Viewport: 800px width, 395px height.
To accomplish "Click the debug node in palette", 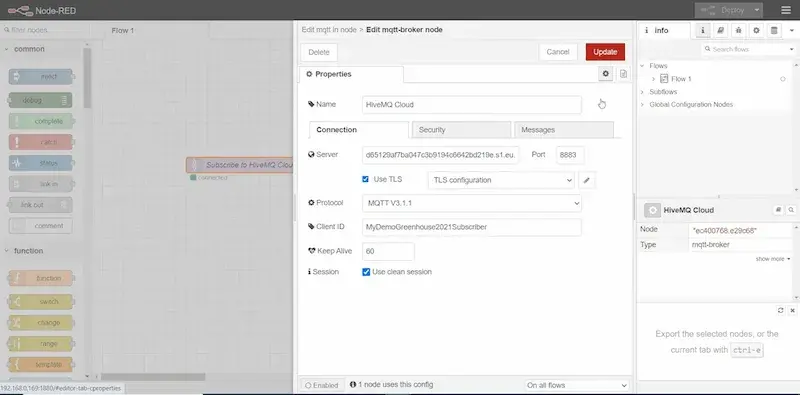I will [x=41, y=101].
